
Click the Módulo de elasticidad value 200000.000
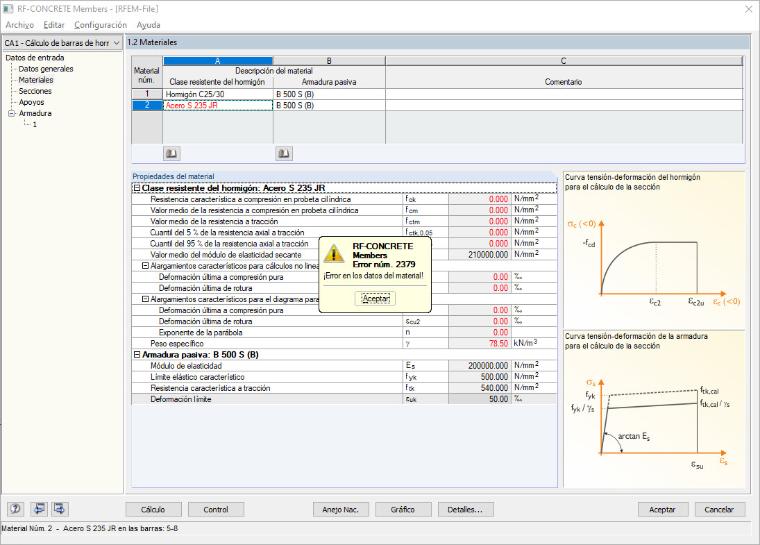point(480,366)
